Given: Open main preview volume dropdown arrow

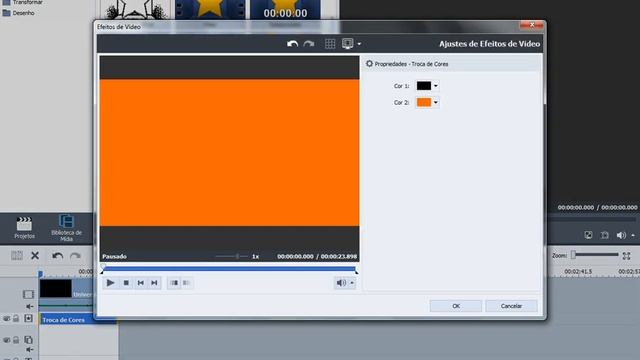Looking at the screenshot, I should click(633, 236).
